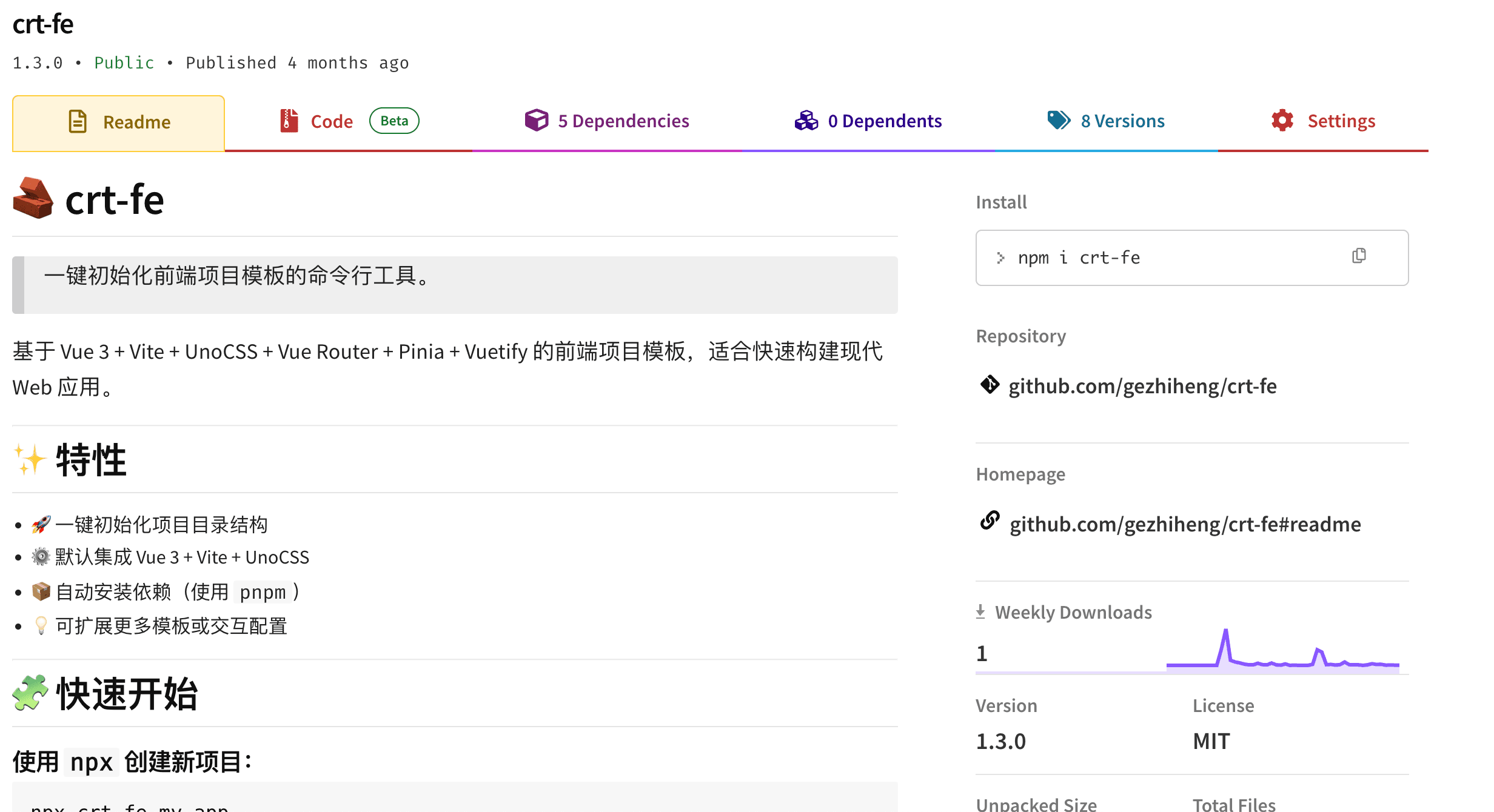Open the github.com/gezhiheng/crt-fe repository link

(x=1142, y=386)
